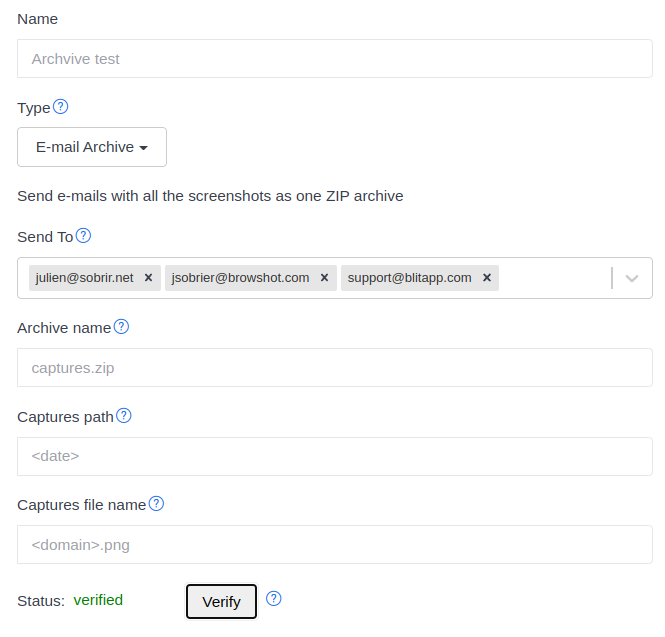Open Captures file name help icon
The height and width of the screenshot is (637, 665).
tap(156, 504)
